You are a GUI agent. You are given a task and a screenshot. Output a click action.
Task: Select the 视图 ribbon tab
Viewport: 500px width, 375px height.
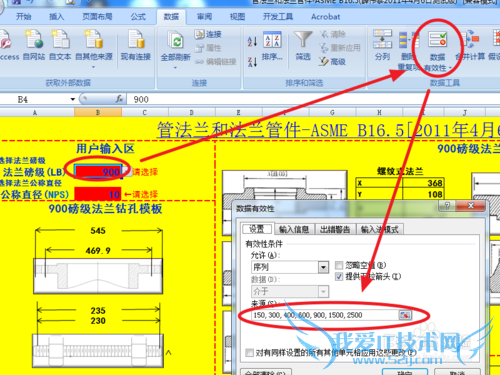[x=237, y=17]
